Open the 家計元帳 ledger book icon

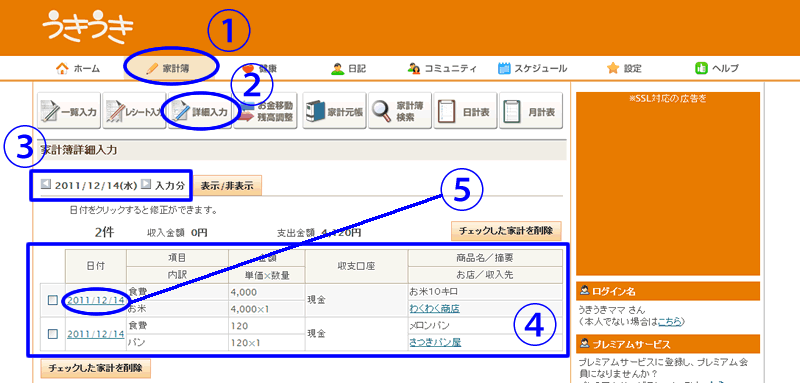point(334,111)
